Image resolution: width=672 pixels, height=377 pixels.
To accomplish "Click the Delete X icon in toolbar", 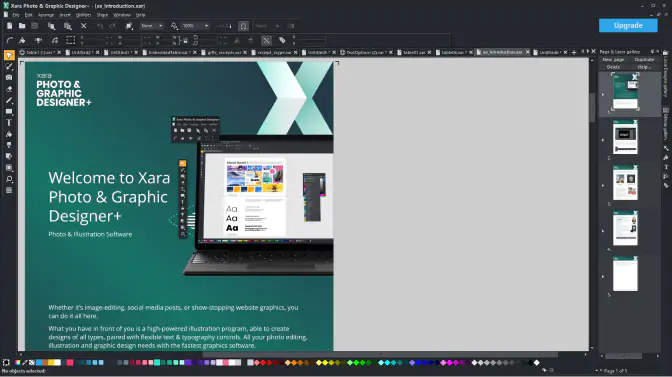I will click(84, 26).
